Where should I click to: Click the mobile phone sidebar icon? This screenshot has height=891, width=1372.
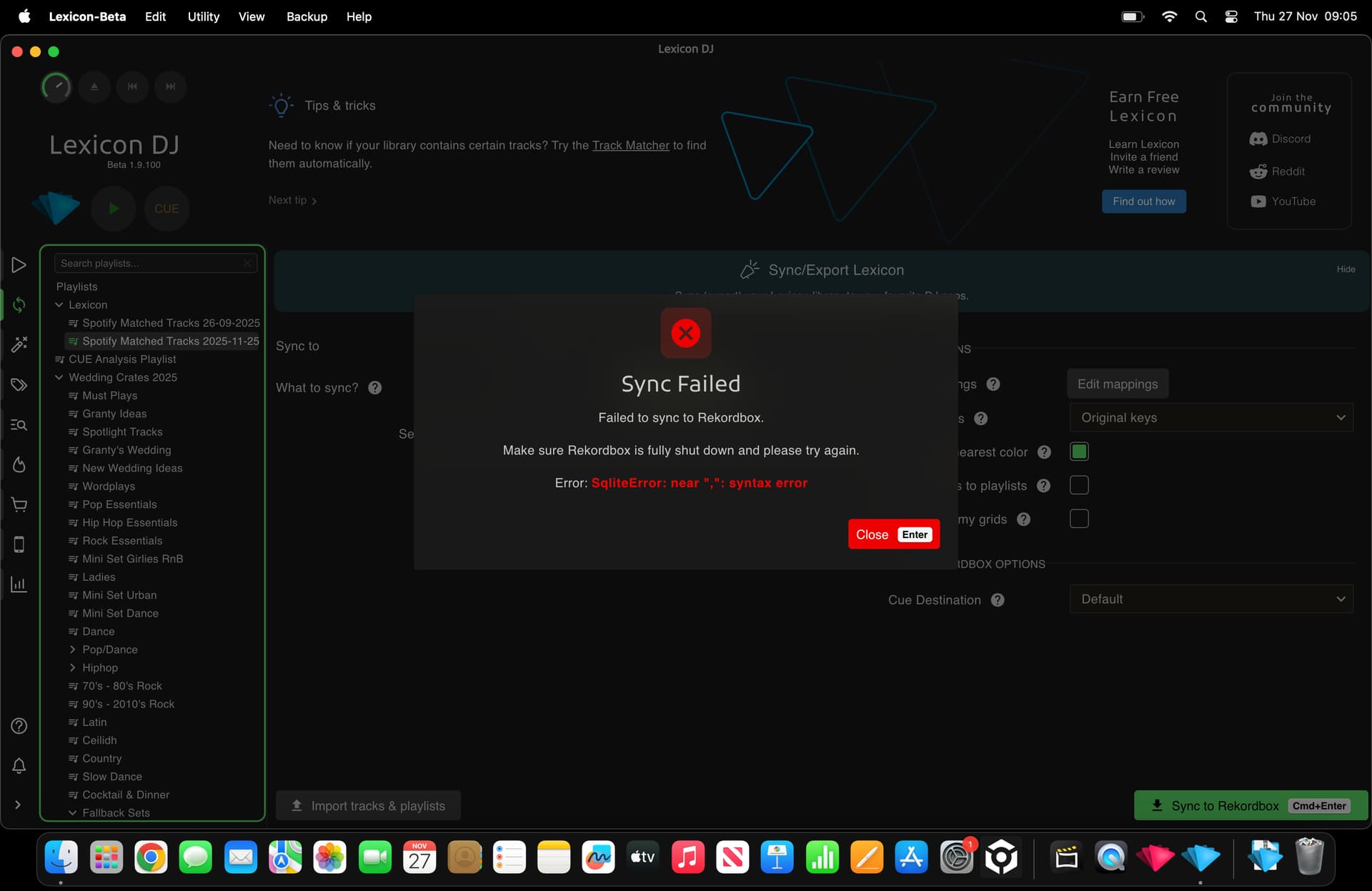tap(19, 544)
